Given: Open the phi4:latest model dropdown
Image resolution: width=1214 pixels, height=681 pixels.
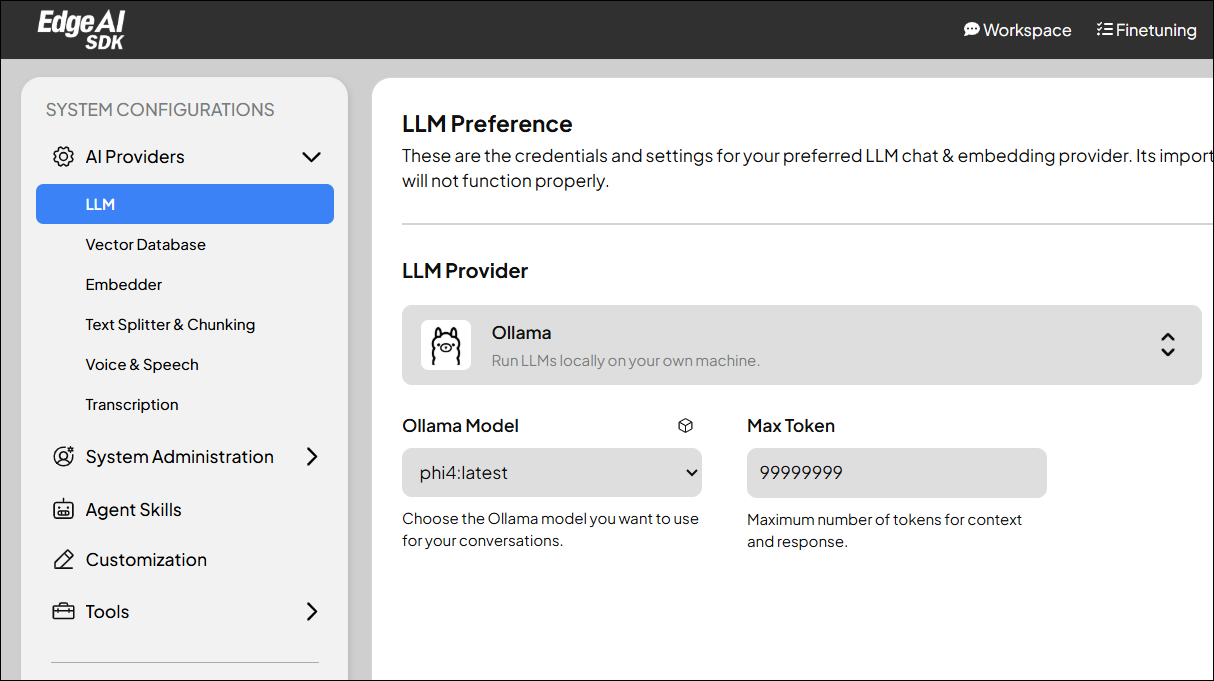Looking at the screenshot, I should coord(552,473).
